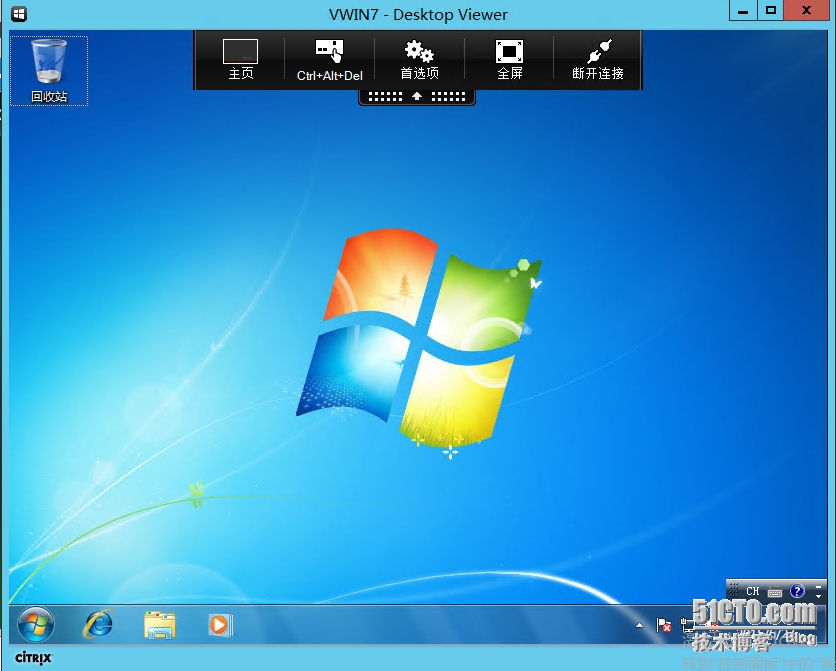Maximize the Desktop Viewer window
The width and height of the screenshot is (836, 671).
point(770,10)
